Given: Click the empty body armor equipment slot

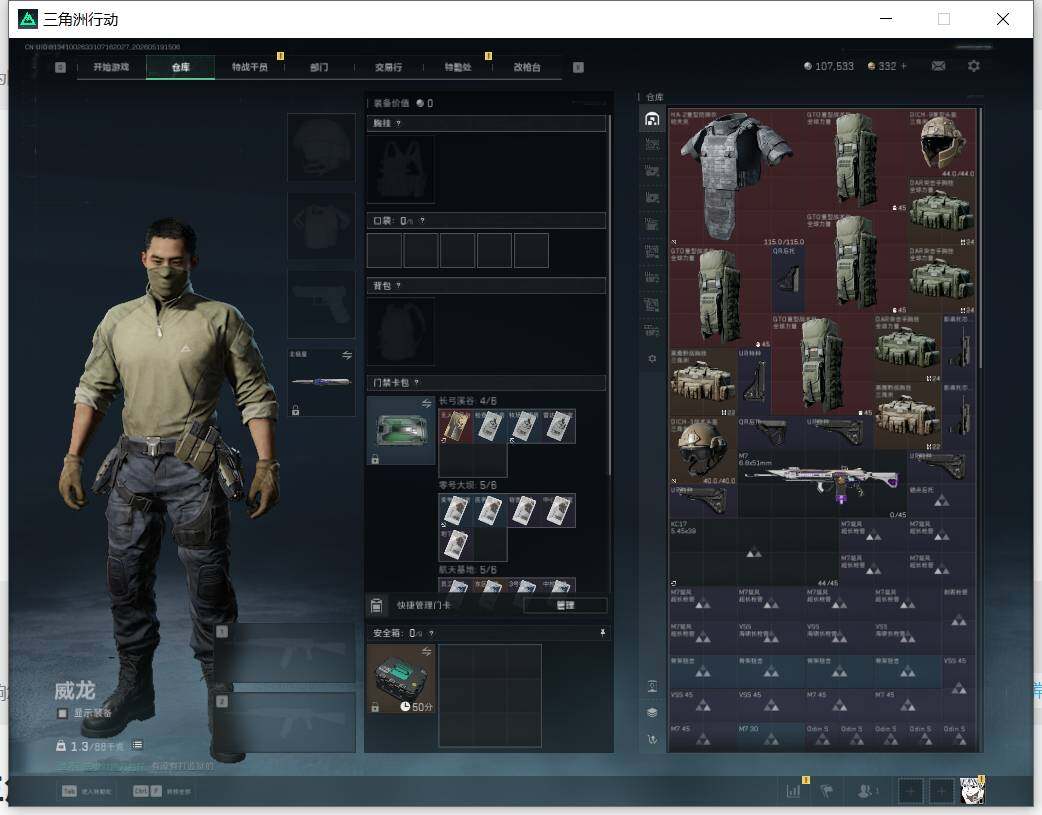Looking at the screenshot, I should point(321,226).
